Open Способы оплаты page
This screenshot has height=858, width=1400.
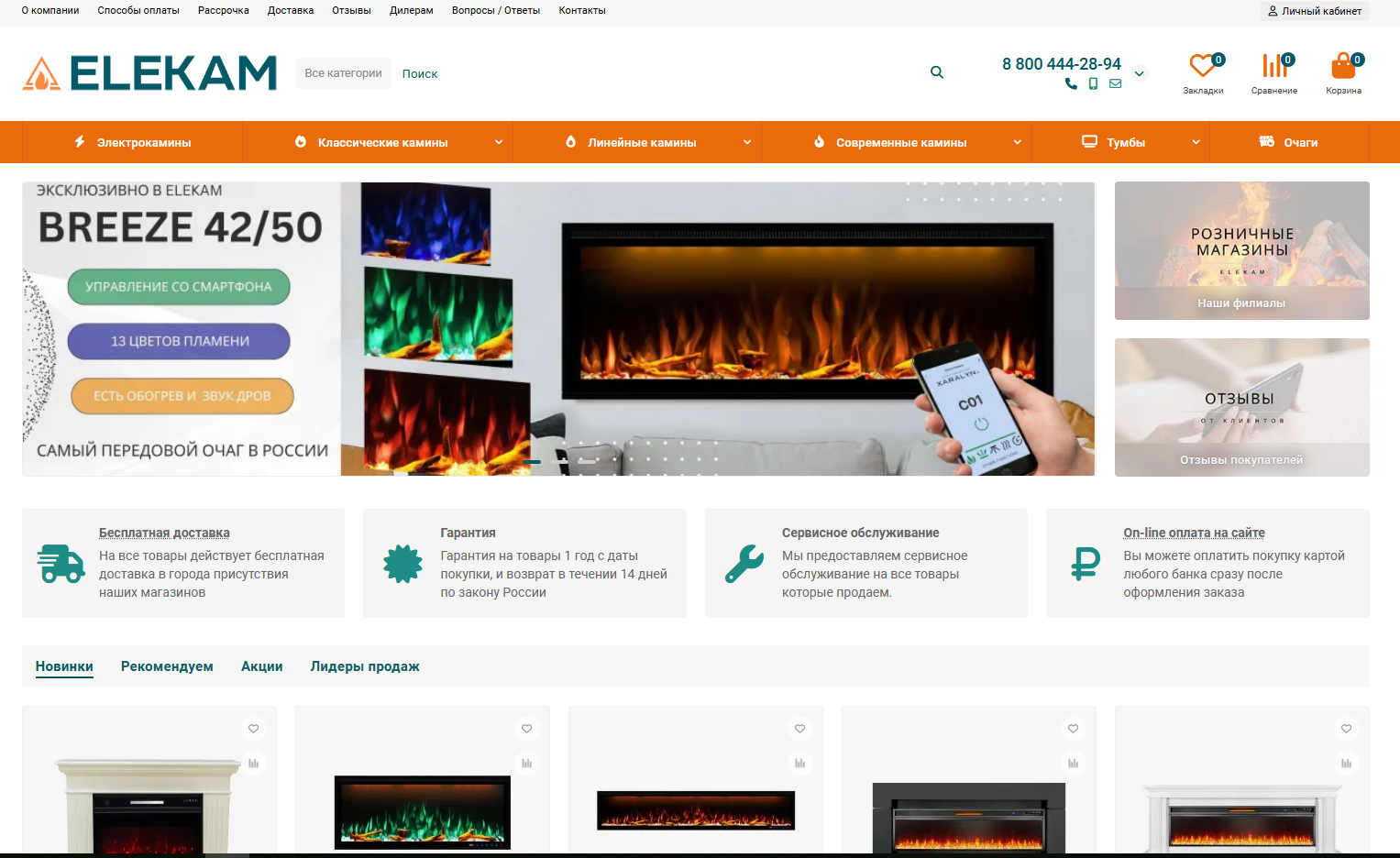click(138, 11)
